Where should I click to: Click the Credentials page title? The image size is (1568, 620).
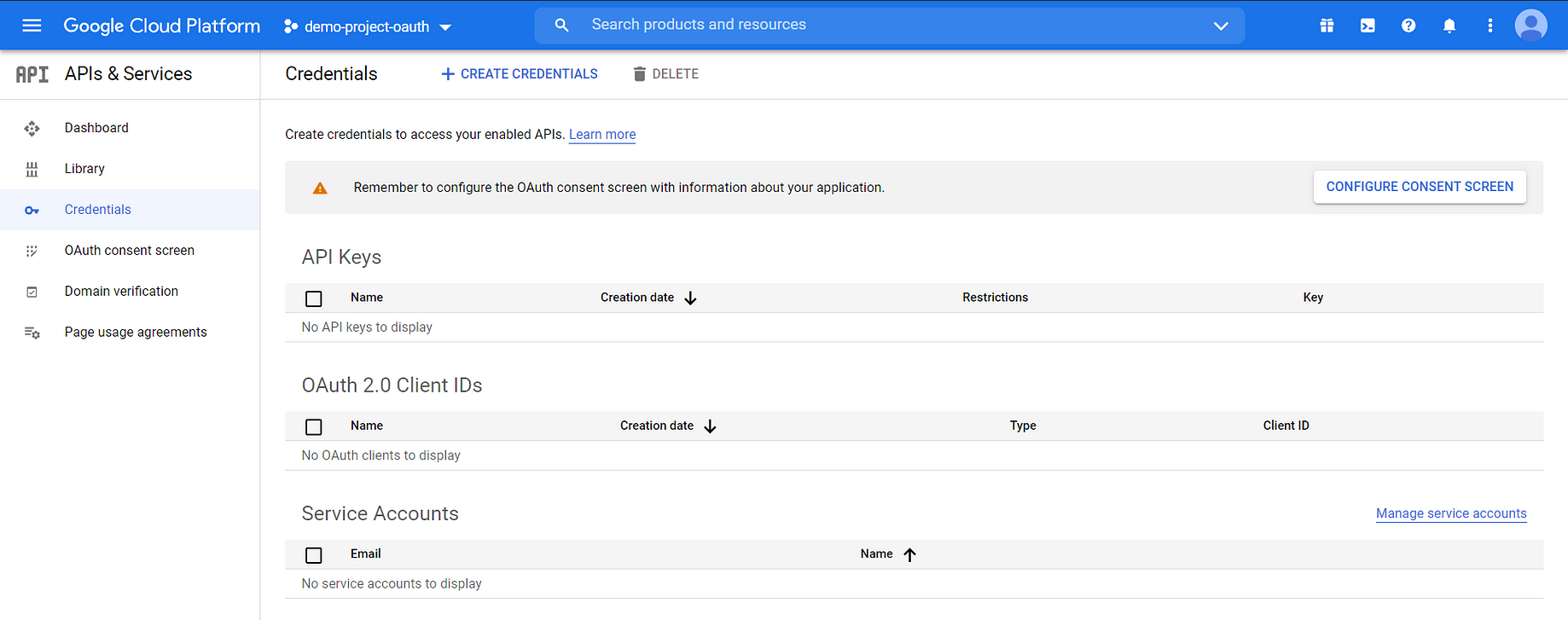[331, 74]
